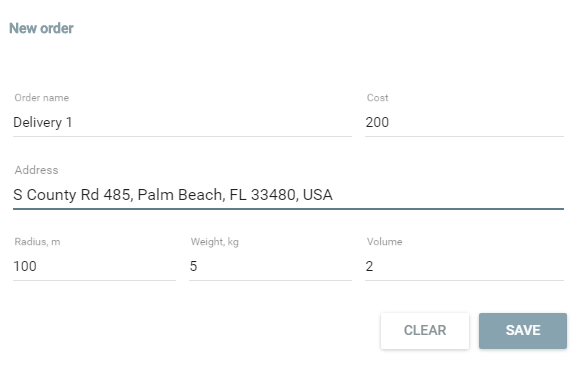This screenshot has width=577, height=367.
Task: Click the 'New order' heading
Action: click(41, 28)
